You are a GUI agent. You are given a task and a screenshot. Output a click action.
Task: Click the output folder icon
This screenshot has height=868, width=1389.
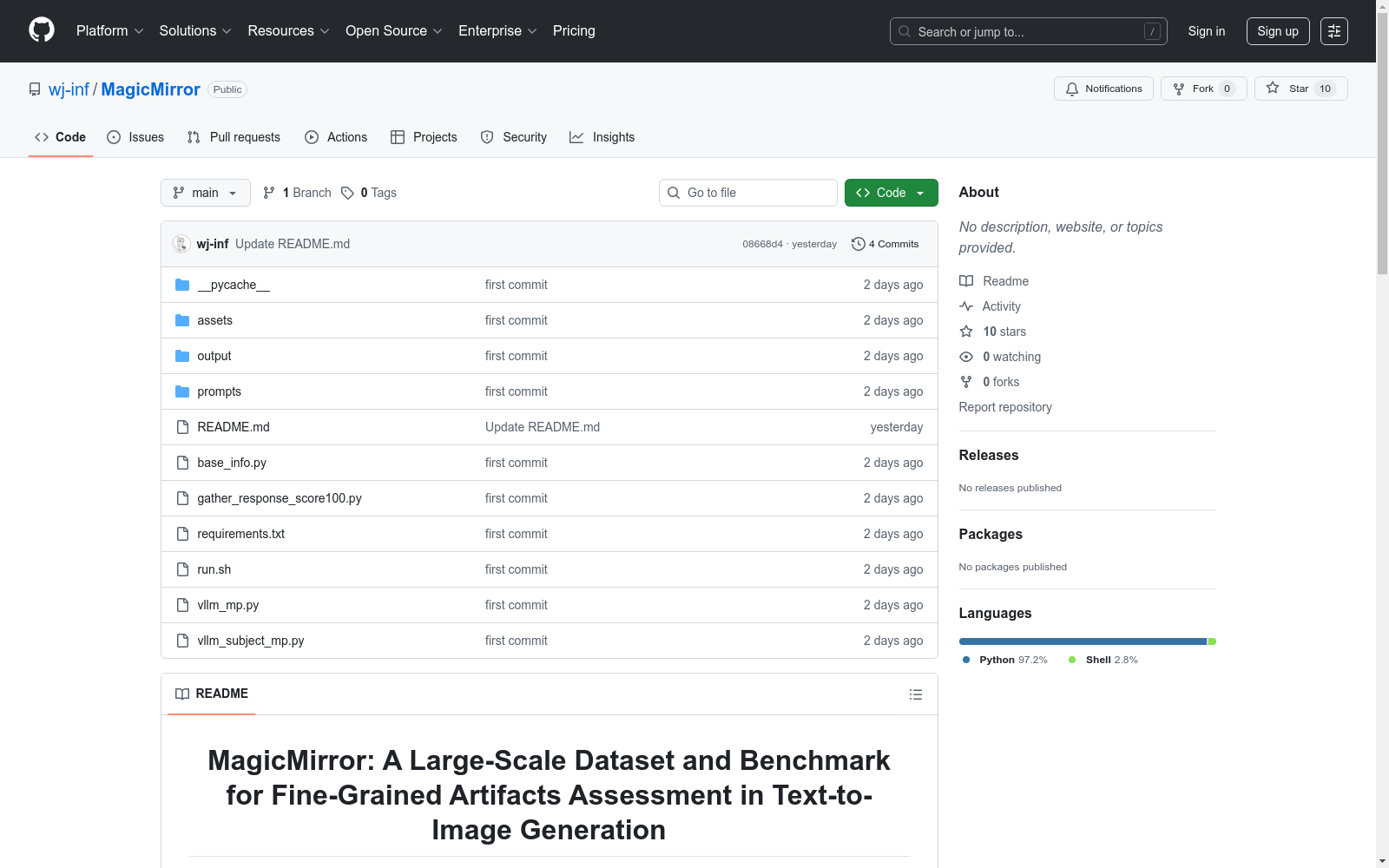(182, 356)
